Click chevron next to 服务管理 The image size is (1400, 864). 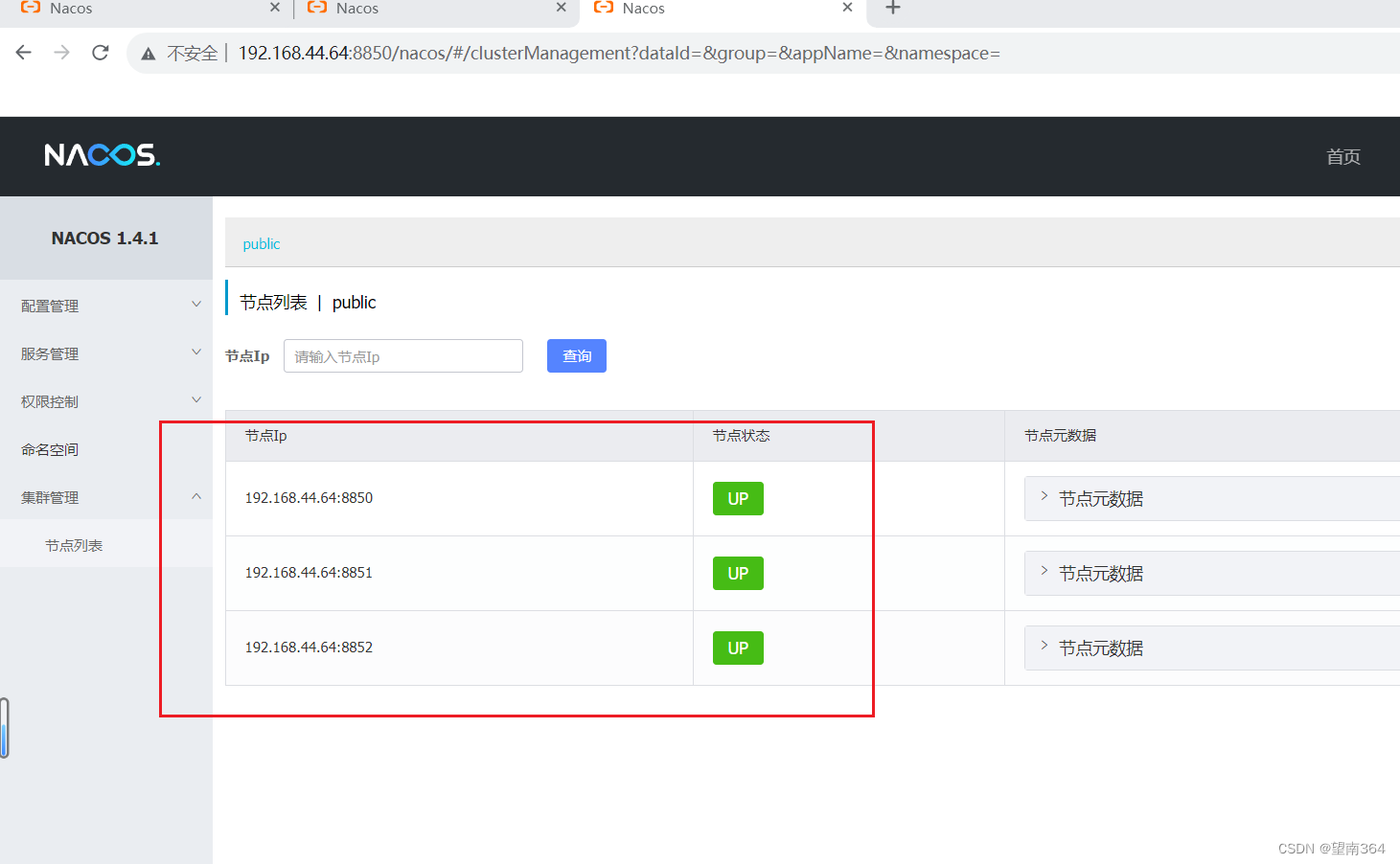(196, 352)
